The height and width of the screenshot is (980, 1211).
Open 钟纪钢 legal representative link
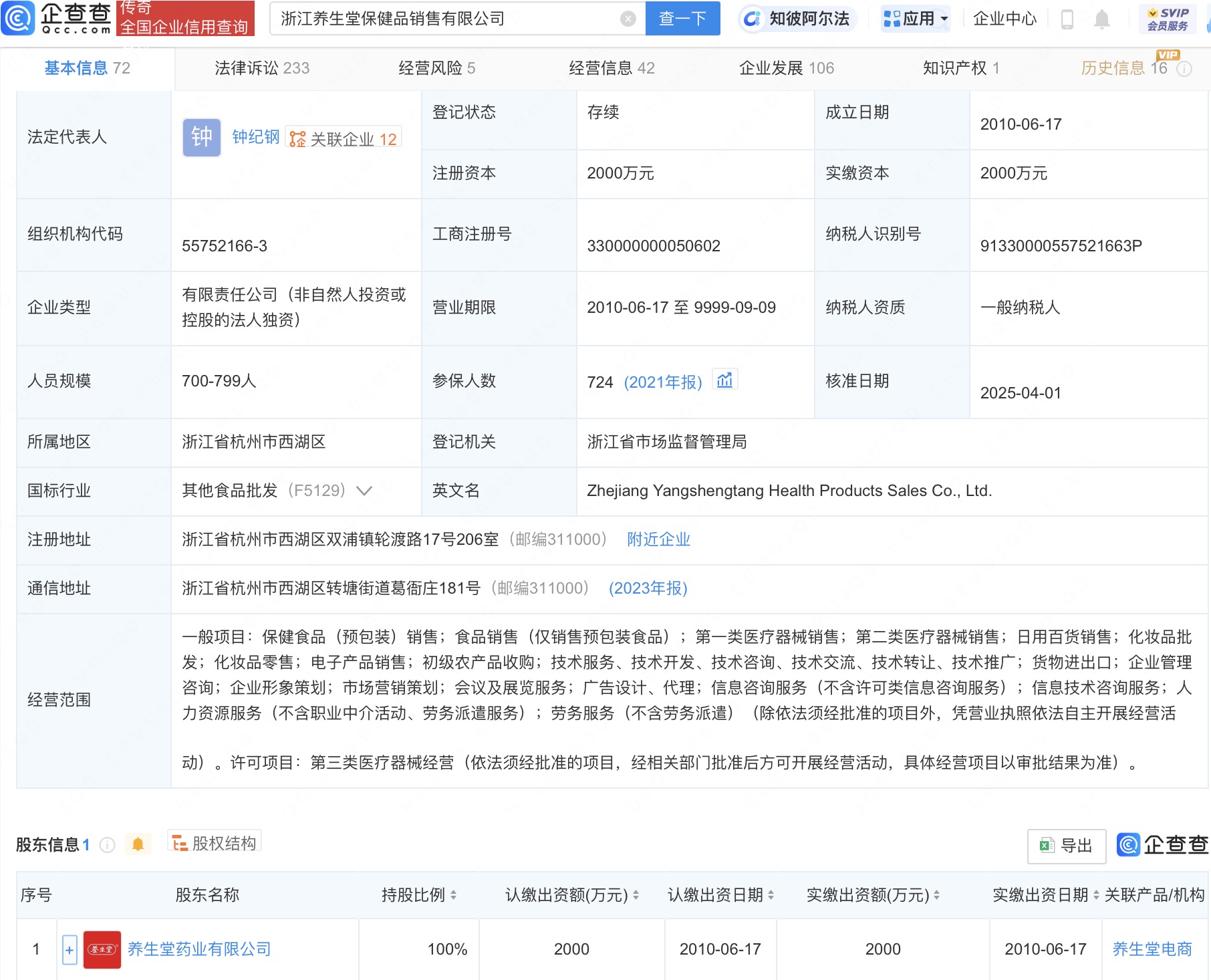point(255,137)
